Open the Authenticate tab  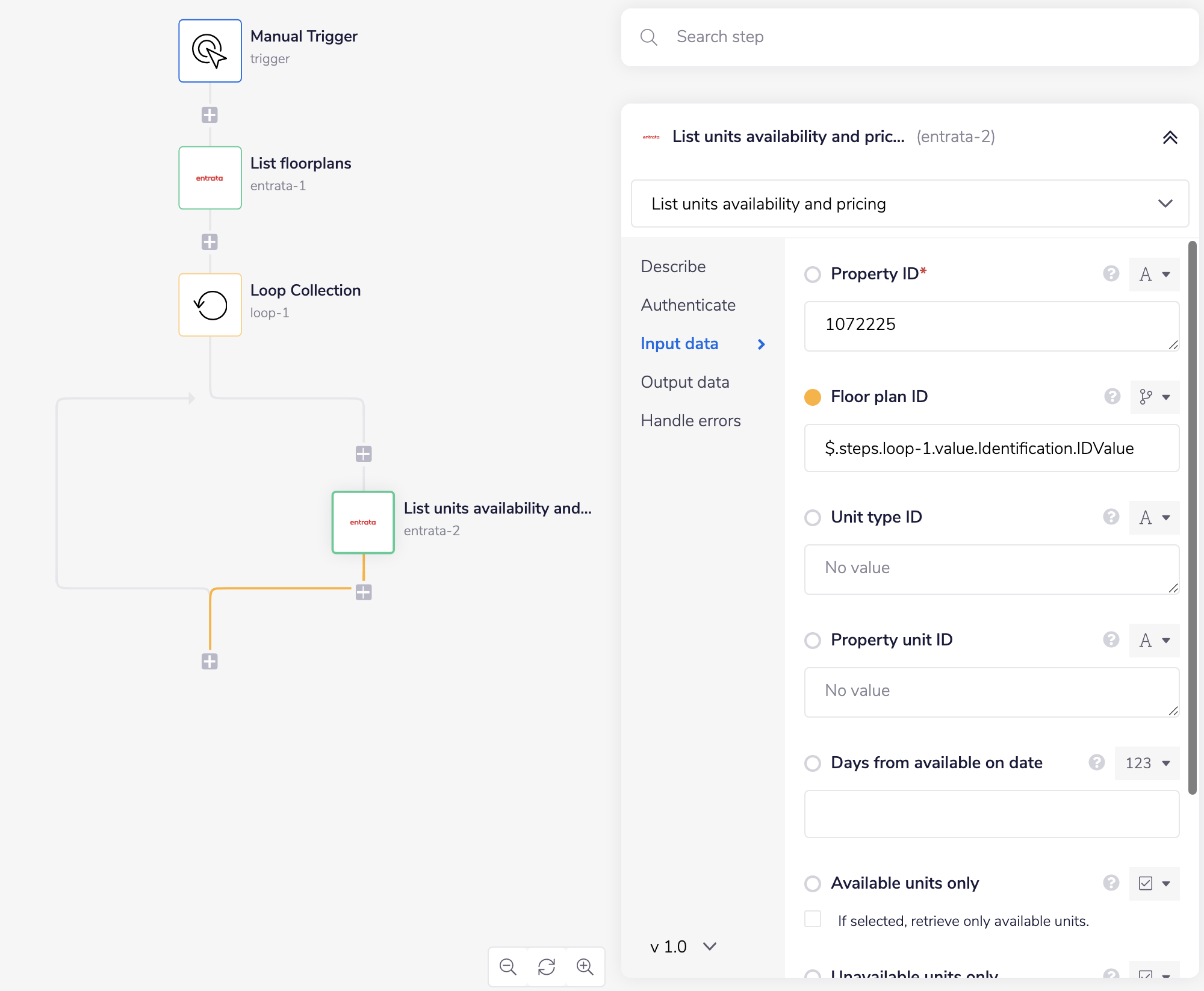(688, 305)
